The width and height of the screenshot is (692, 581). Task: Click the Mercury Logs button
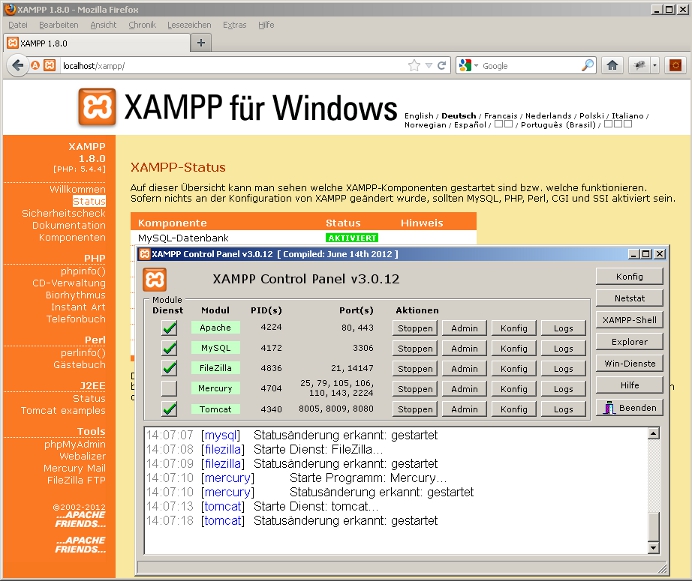563,389
